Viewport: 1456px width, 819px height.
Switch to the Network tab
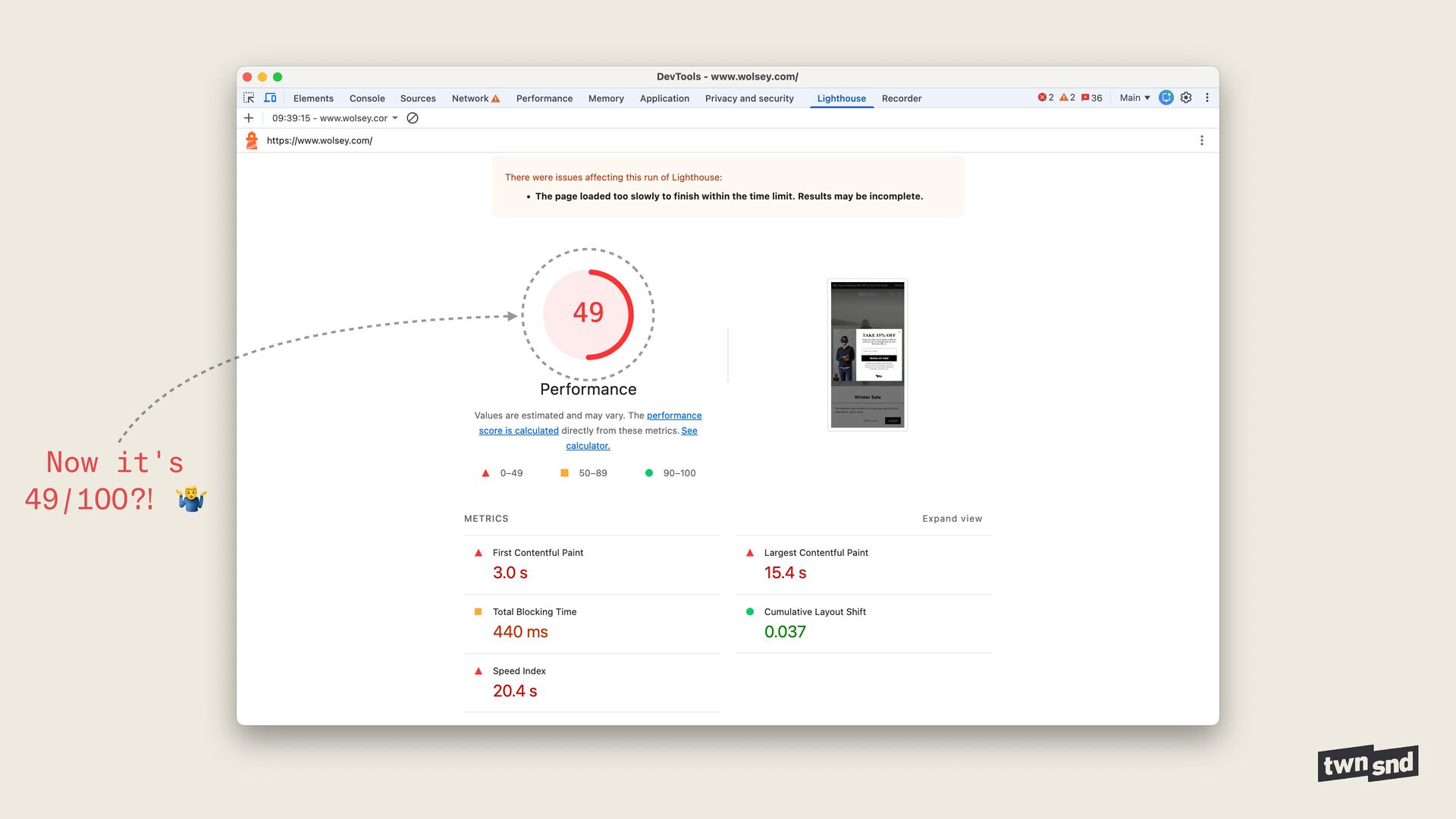point(470,99)
